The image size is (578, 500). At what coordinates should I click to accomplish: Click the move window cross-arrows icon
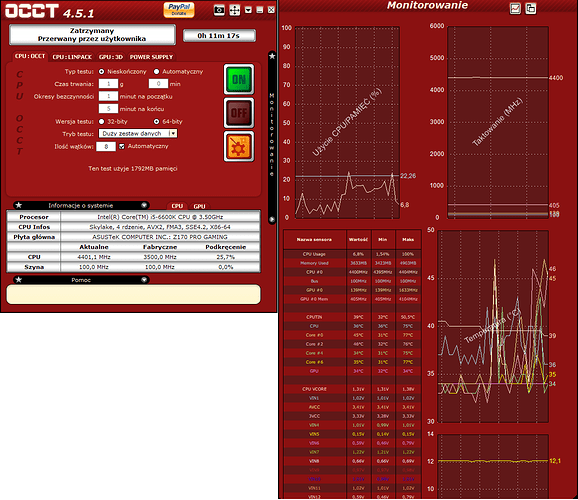pyautogui.click(x=234, y=10)
